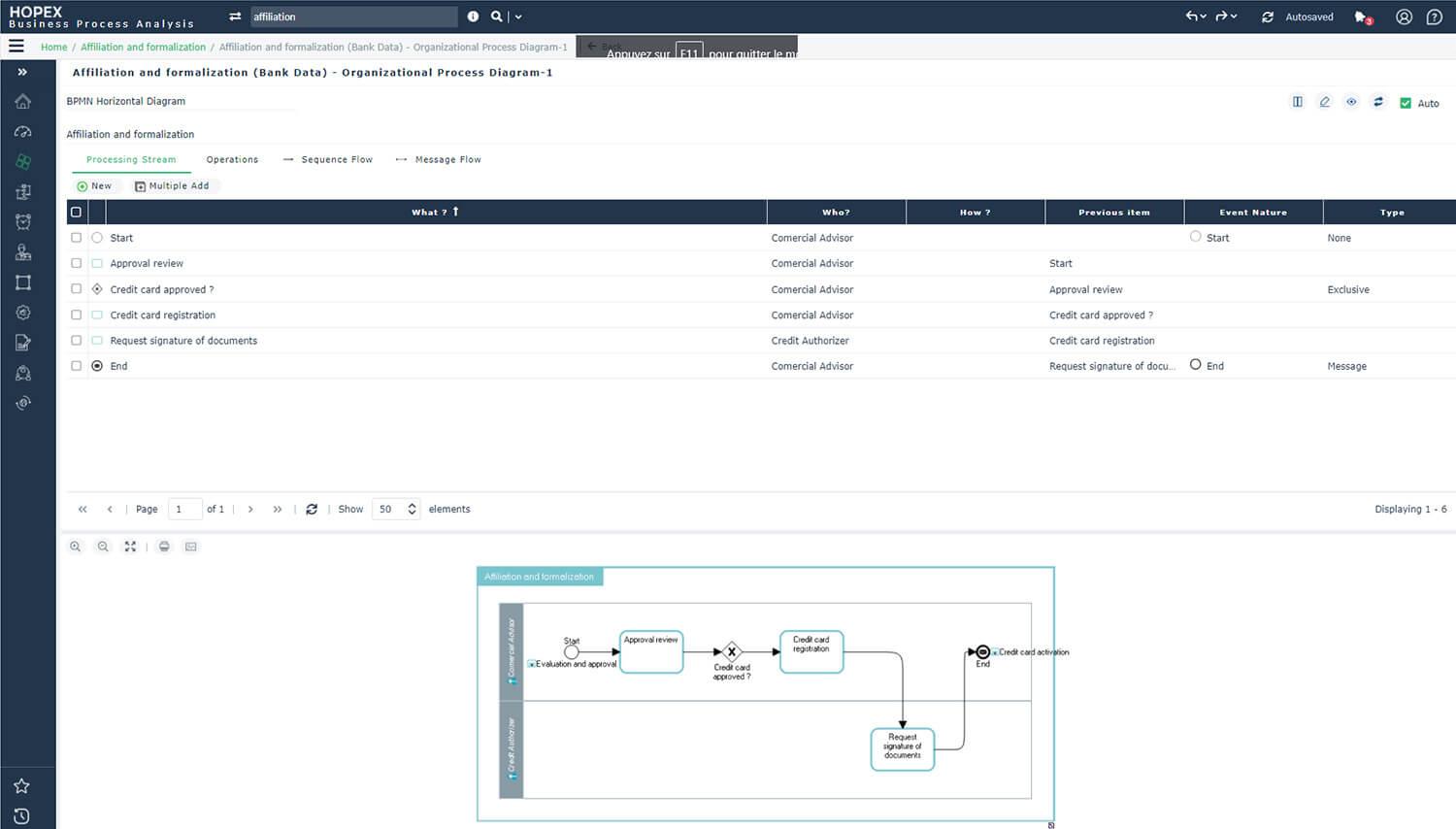The width and height of the screenshot is (1456, 829).
Task: Click the Exclusive type cell
Action: point(1348,289)
